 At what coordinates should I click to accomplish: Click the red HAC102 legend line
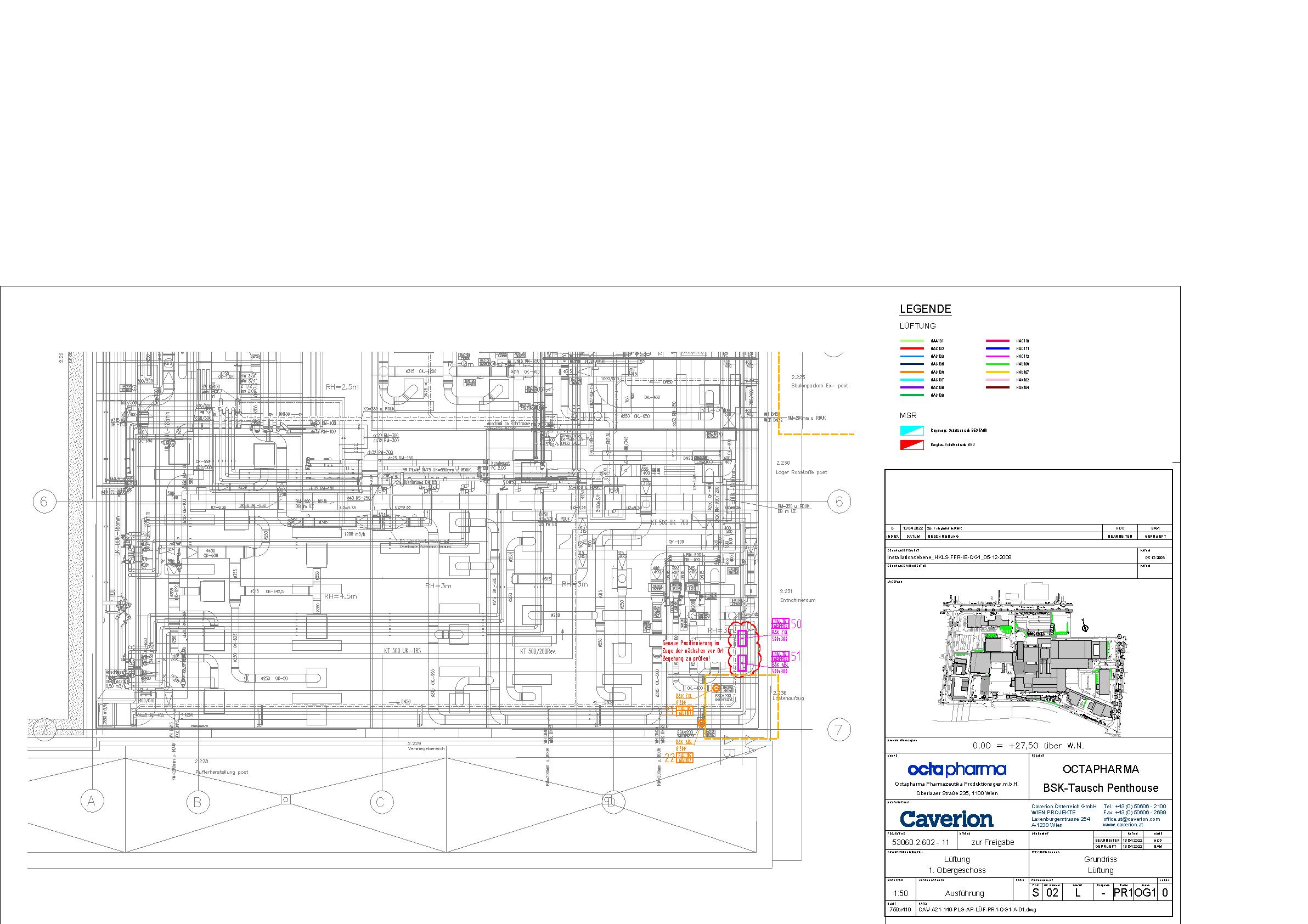click(x=911, y=348)
